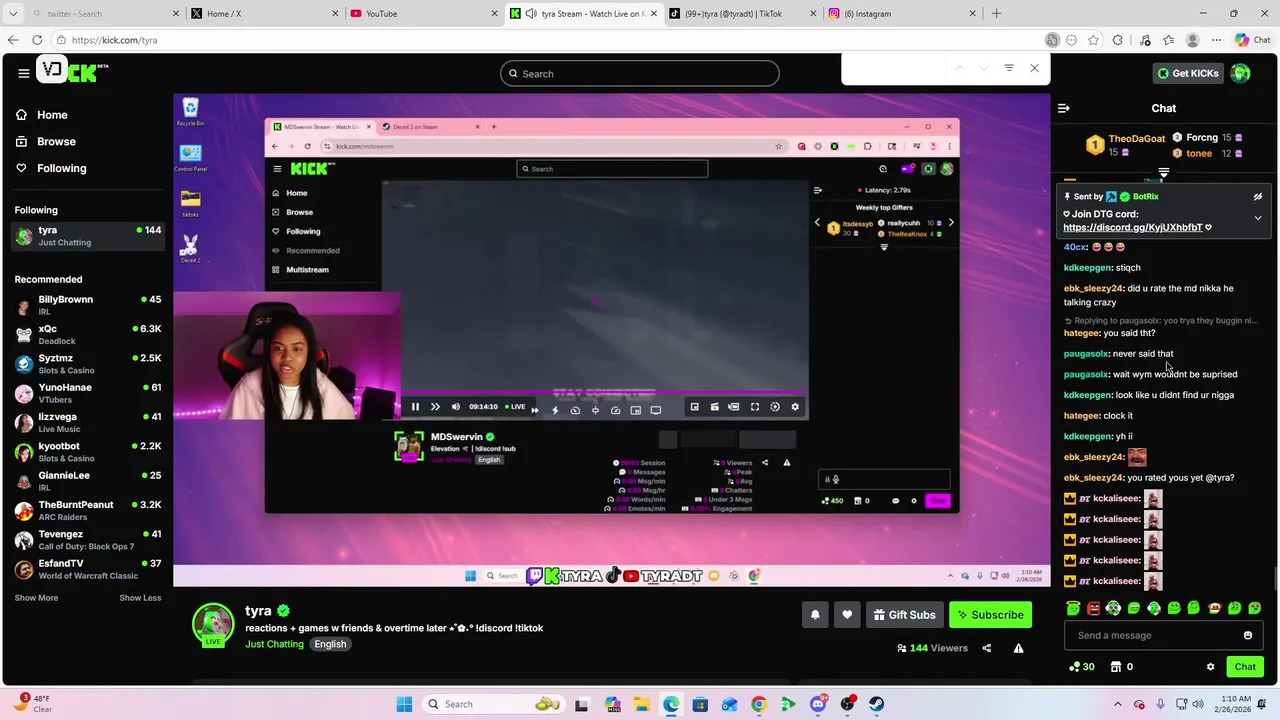Open channel points showing 30

tap(1081, 667)
